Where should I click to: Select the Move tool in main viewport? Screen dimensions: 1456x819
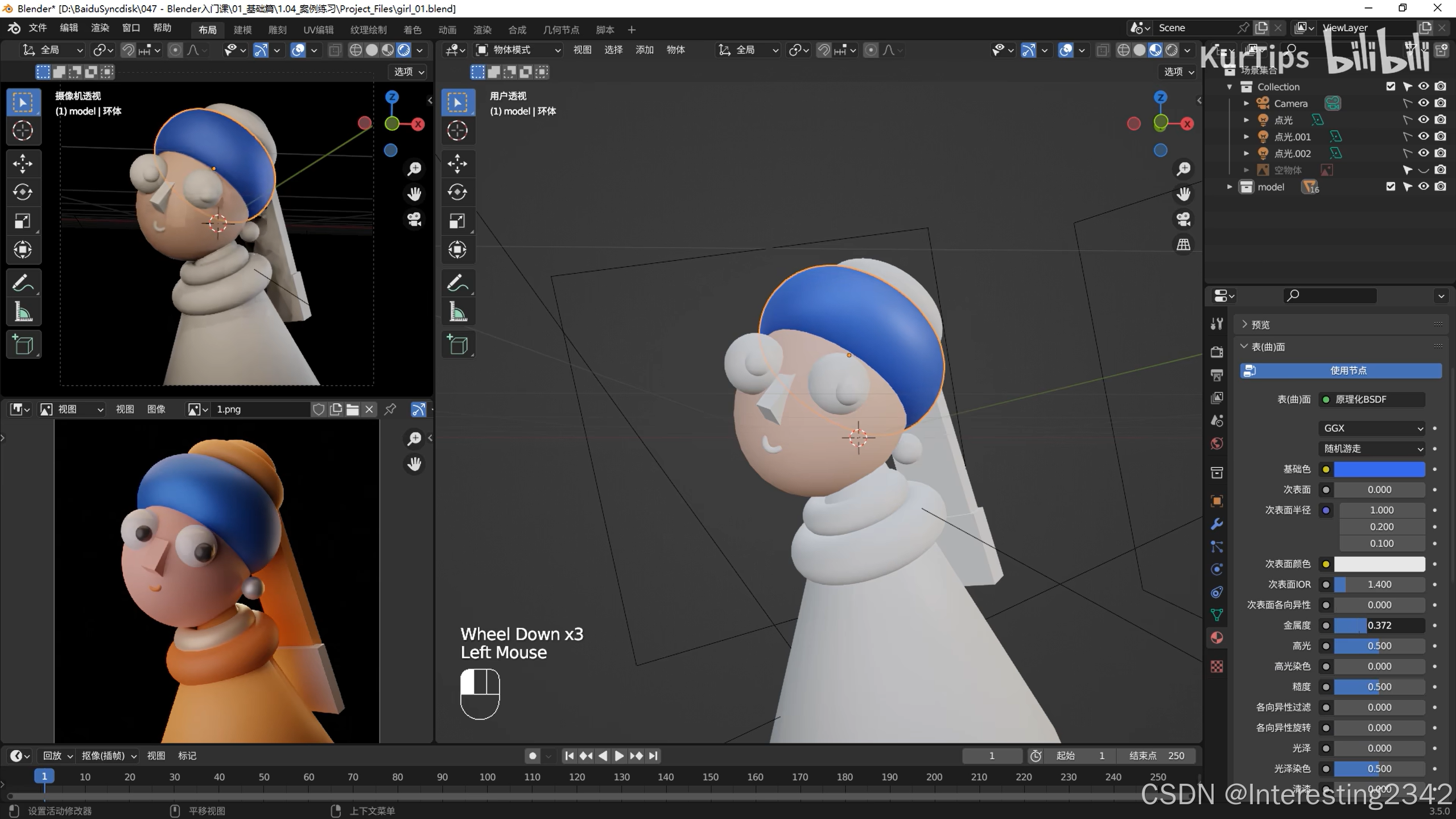(x=457, y=164)
